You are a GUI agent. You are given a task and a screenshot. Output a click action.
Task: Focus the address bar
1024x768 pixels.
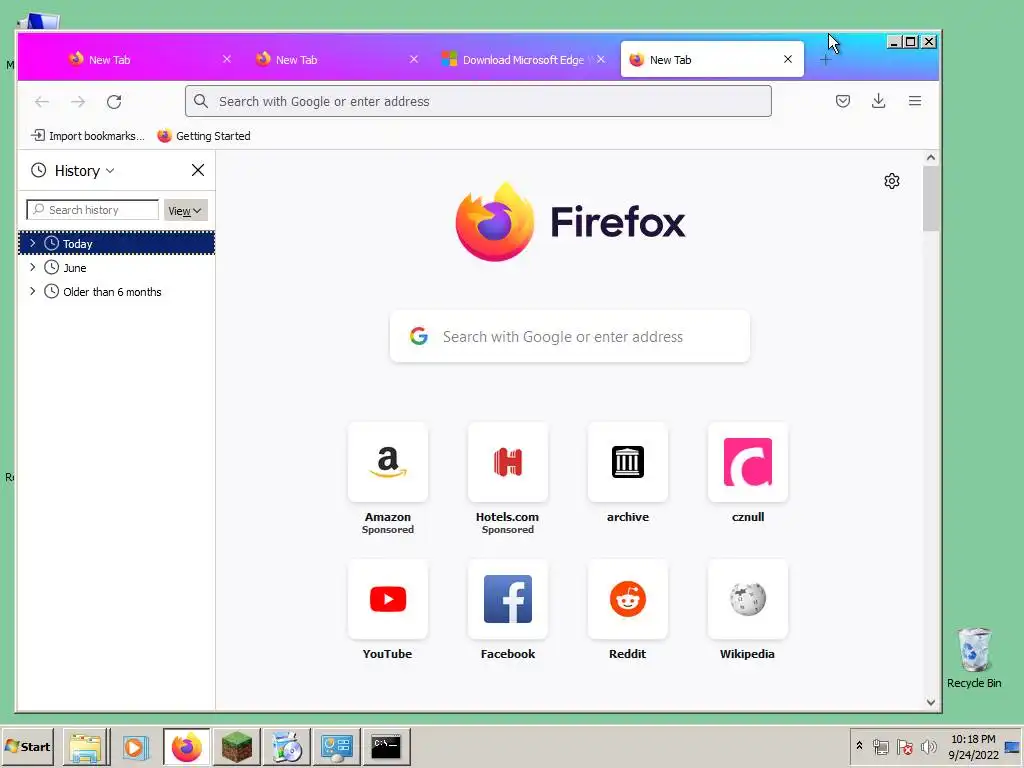pos(478,101)
